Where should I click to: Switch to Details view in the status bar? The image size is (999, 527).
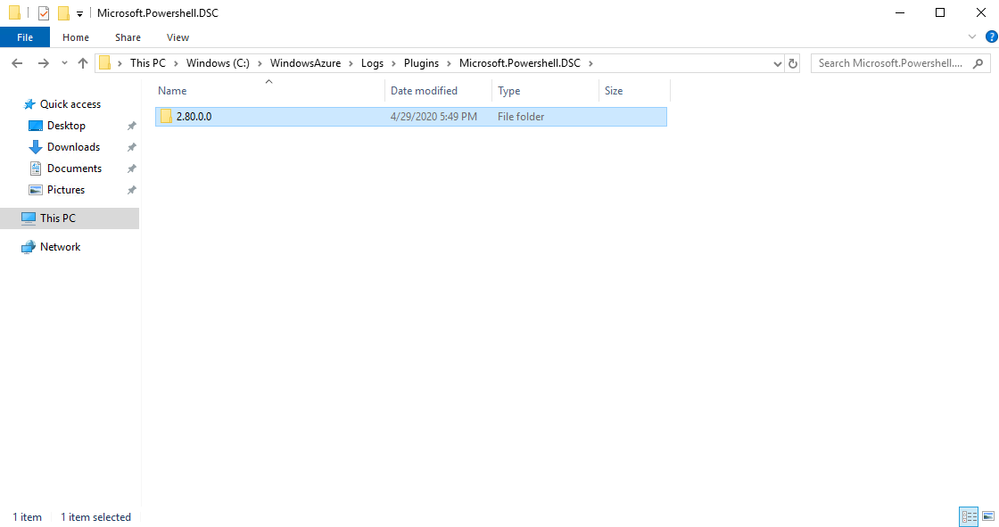click(x=968, y=517)
